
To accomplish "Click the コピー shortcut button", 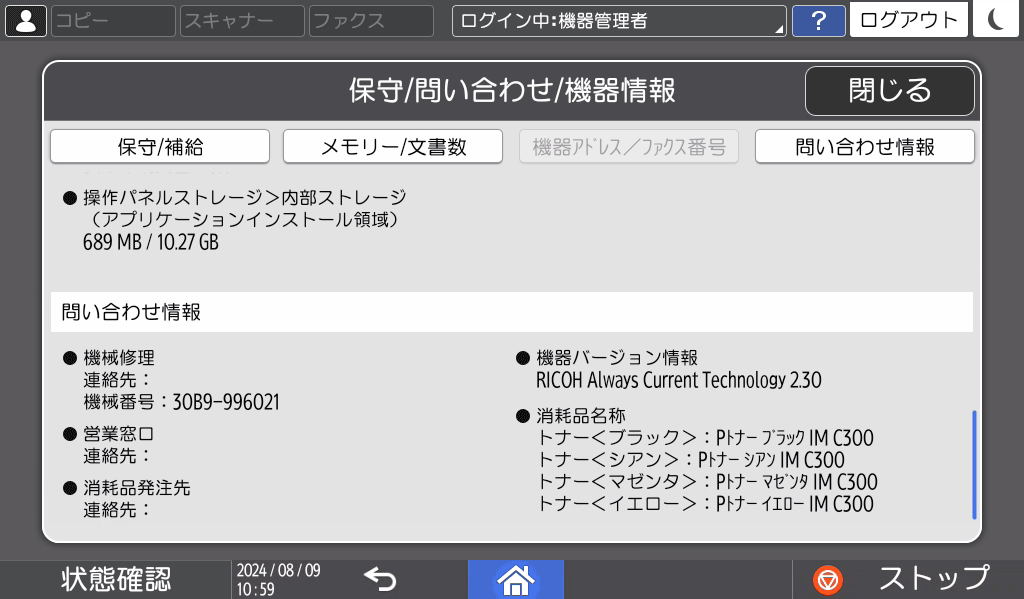I will 112,21.
